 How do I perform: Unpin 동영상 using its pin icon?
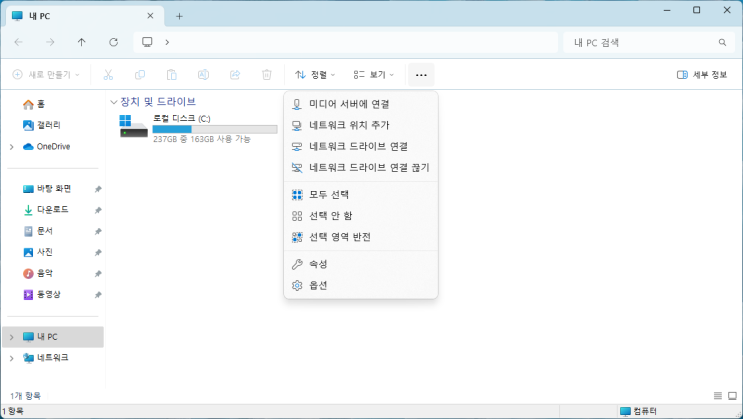pos(98,295)
